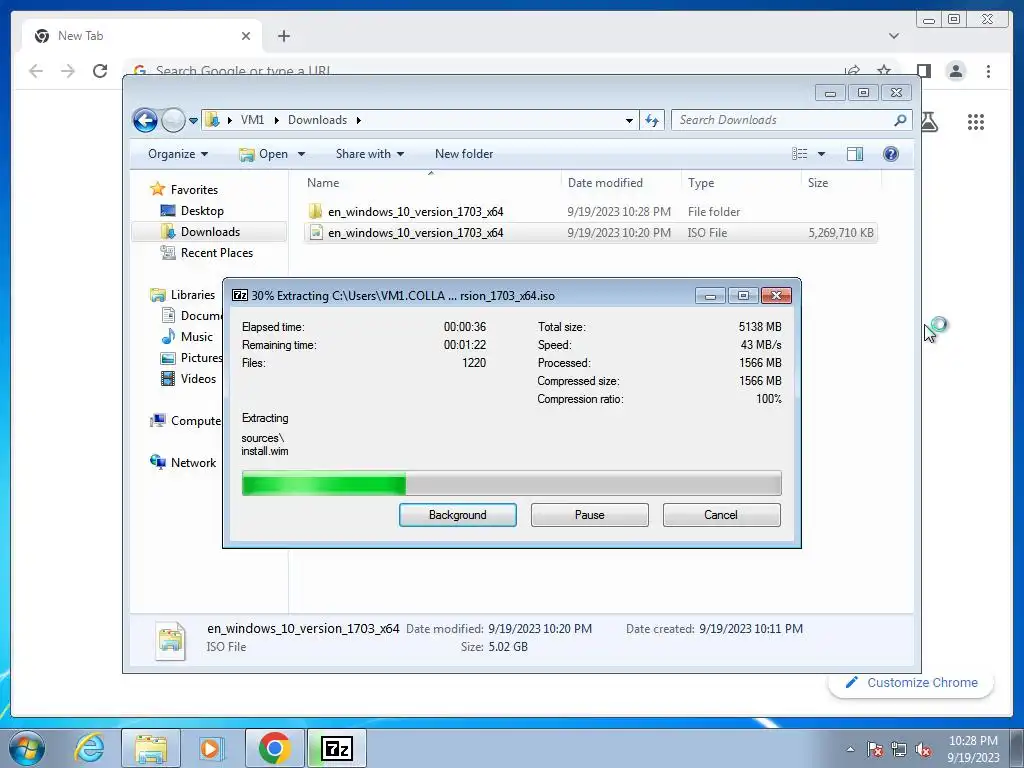Viewport: 1024px width, 768px height.
Task: Open Recent Places in the sidebar
Action: pyautogui.click(x=216, y=253)
